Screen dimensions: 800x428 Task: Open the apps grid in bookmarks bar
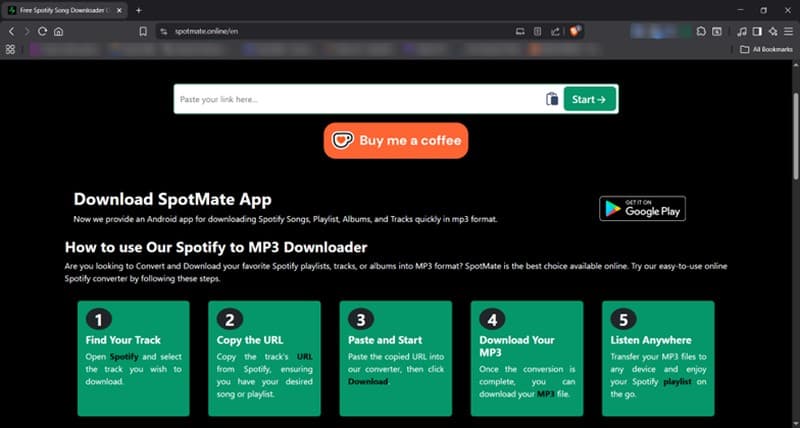tap(10, 49)
